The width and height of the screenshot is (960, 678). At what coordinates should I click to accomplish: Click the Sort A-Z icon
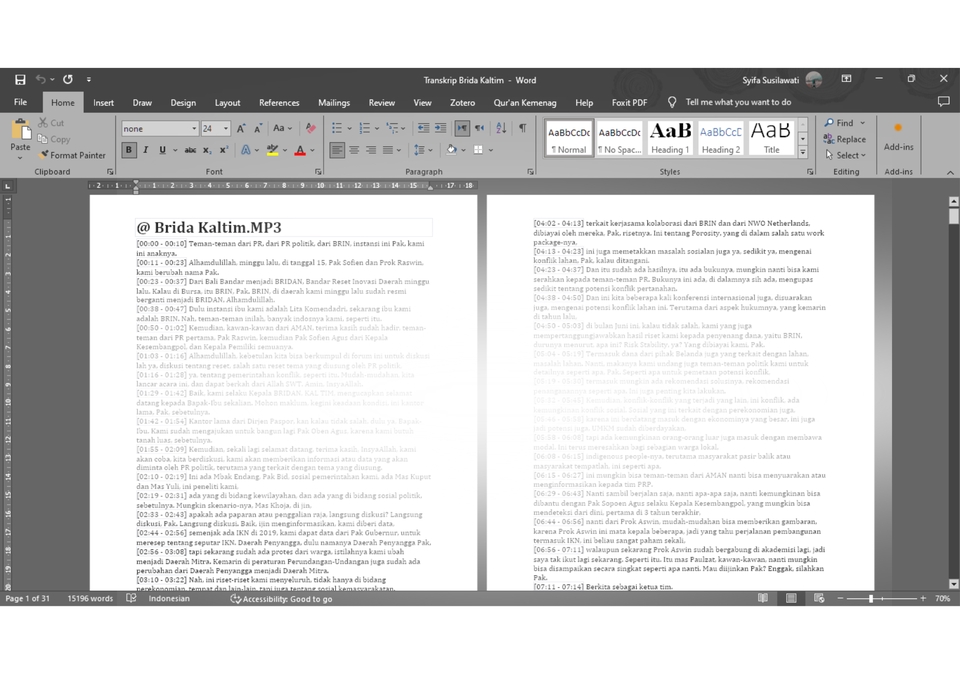click(x=501, y=128)
